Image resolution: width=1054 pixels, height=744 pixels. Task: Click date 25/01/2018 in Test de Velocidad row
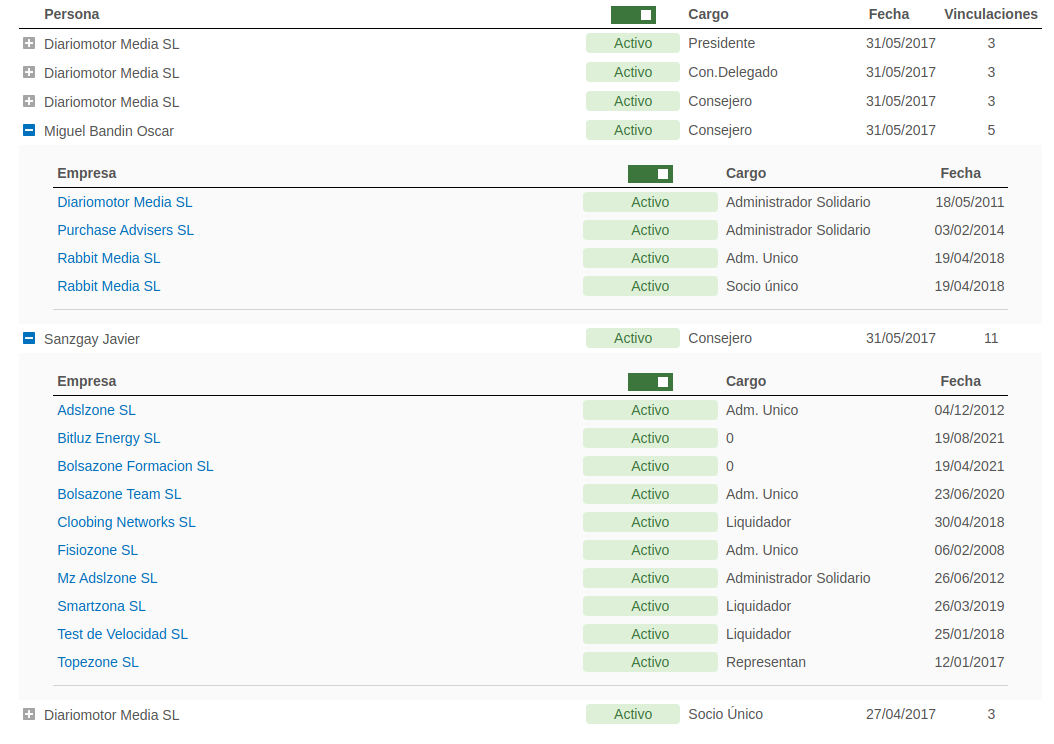(x=969, y=634)
